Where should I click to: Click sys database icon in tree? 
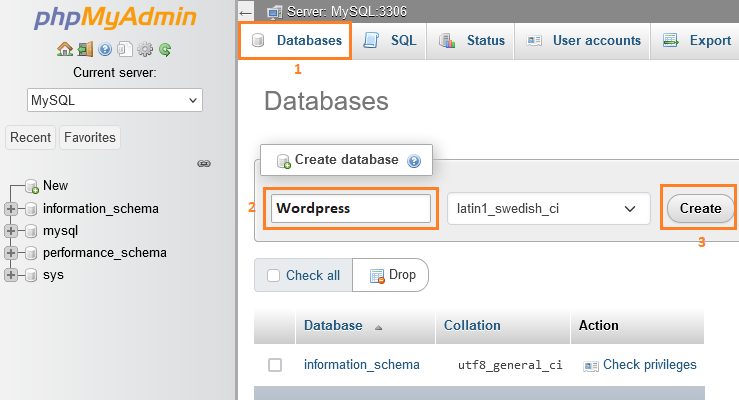click(31, 275)
